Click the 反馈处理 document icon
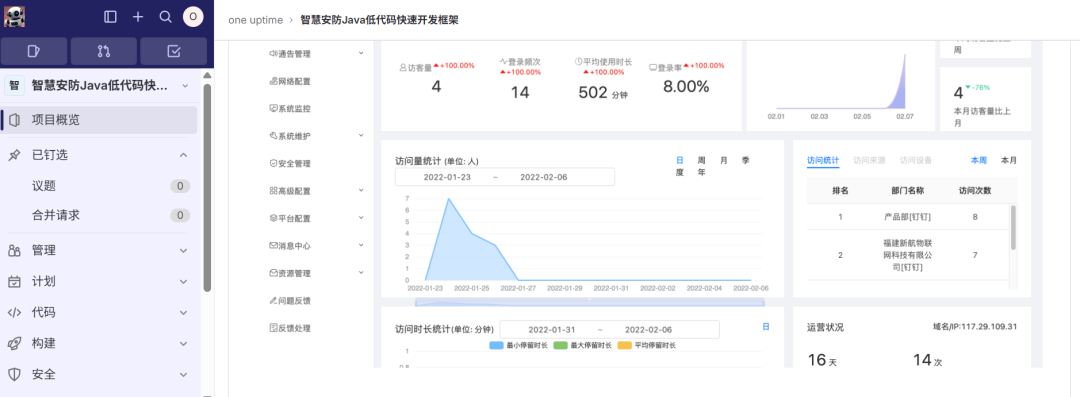 point(273,328)
